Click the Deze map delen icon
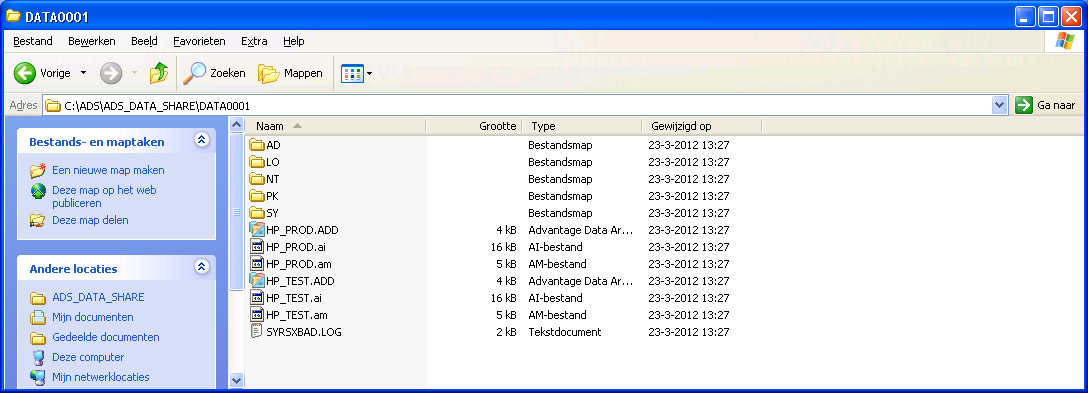 pyautogui.click(x=38, y=220)
